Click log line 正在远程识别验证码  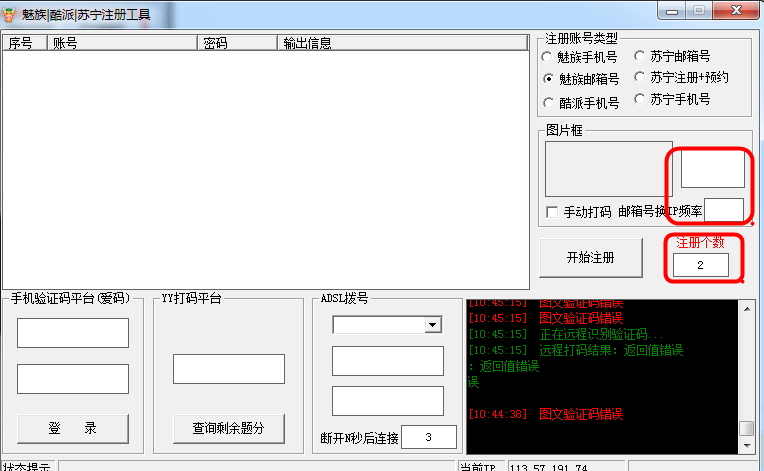566,334
